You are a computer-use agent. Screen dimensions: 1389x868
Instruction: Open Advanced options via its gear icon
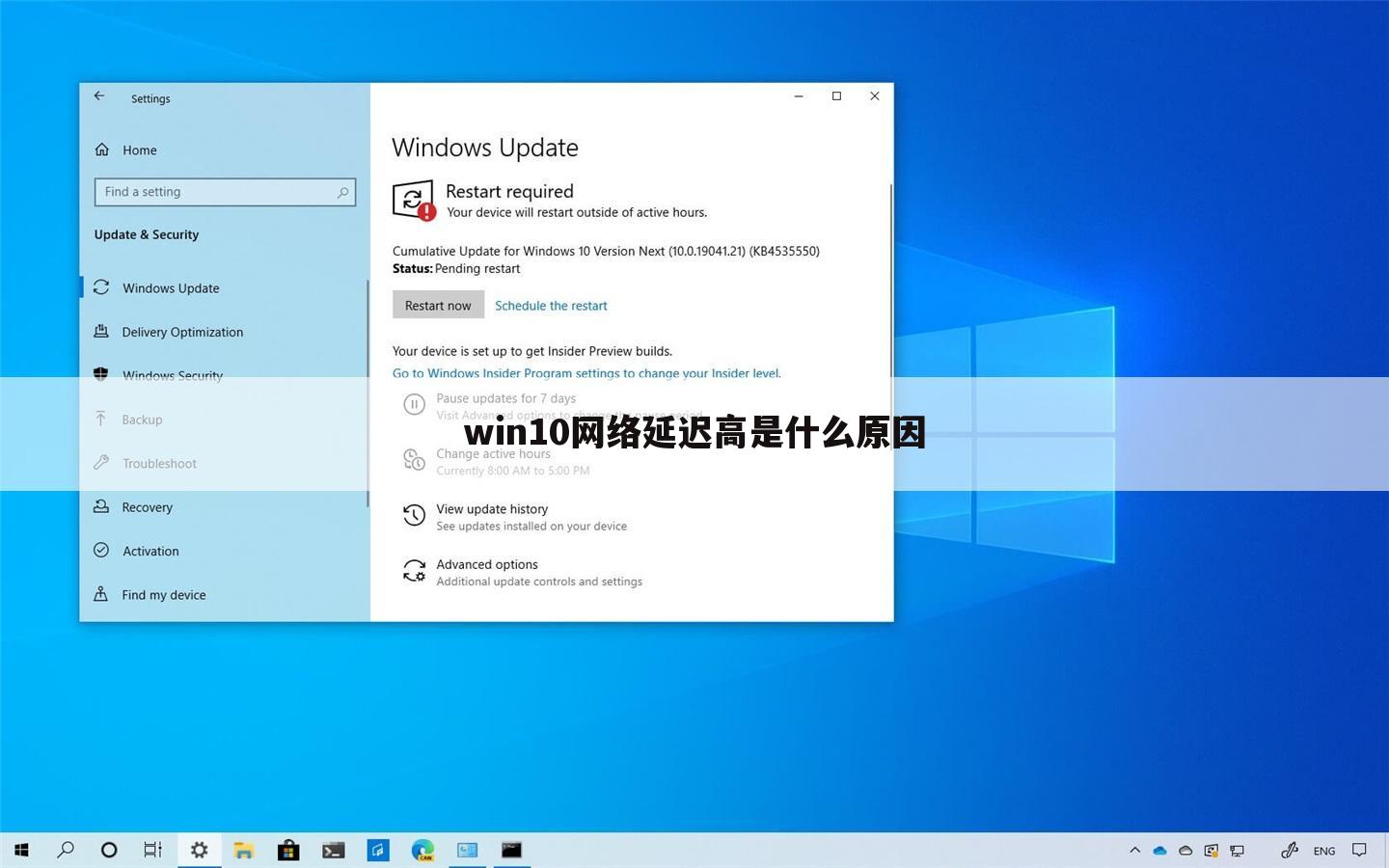tap(414, 570)
